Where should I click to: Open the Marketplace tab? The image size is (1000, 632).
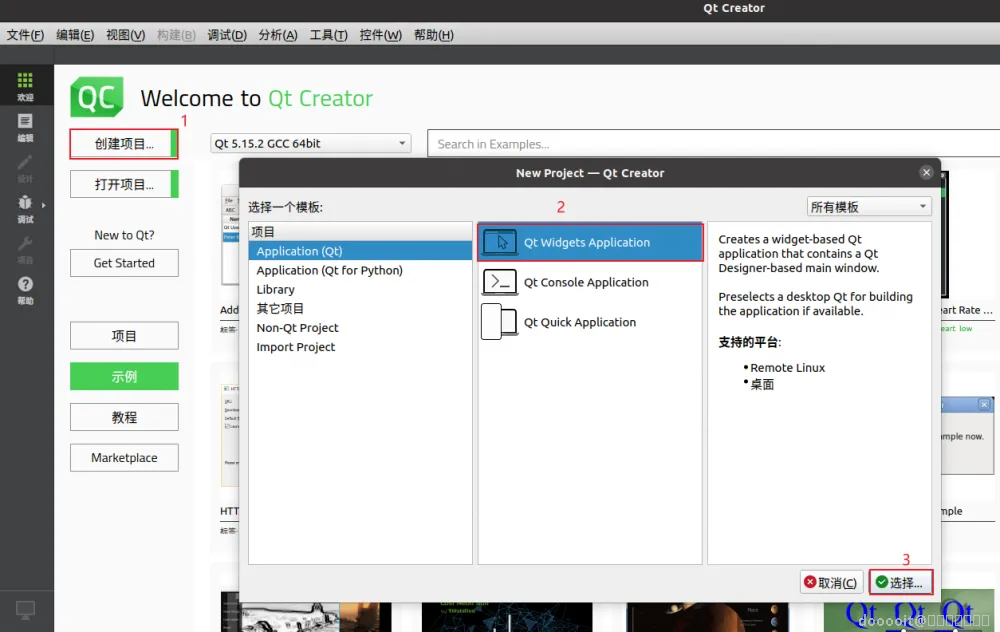[x=124, y=457]
